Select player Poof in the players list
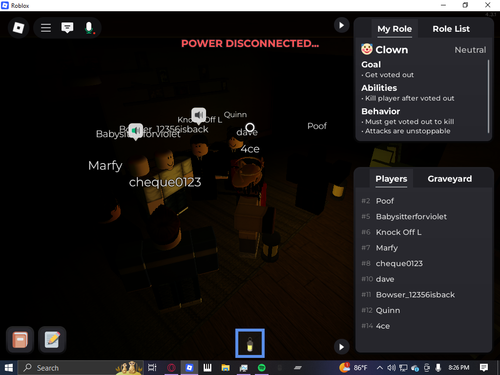 point(423,201)
